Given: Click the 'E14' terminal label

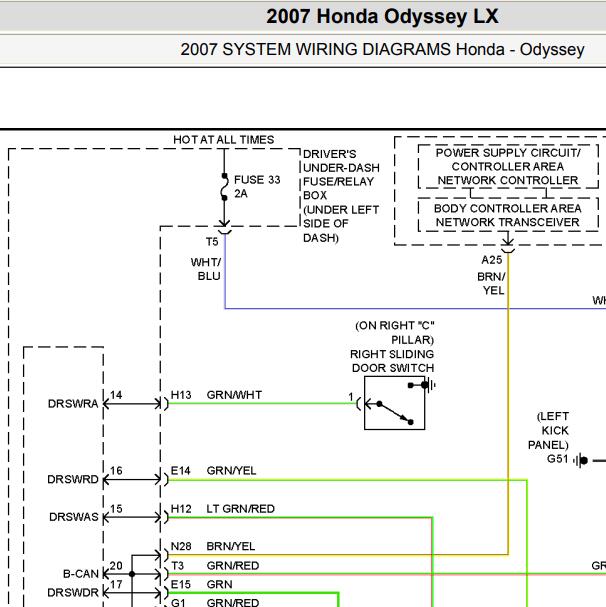Looking at the screenshot, I should pyautogui.click(x=180, y=471).
